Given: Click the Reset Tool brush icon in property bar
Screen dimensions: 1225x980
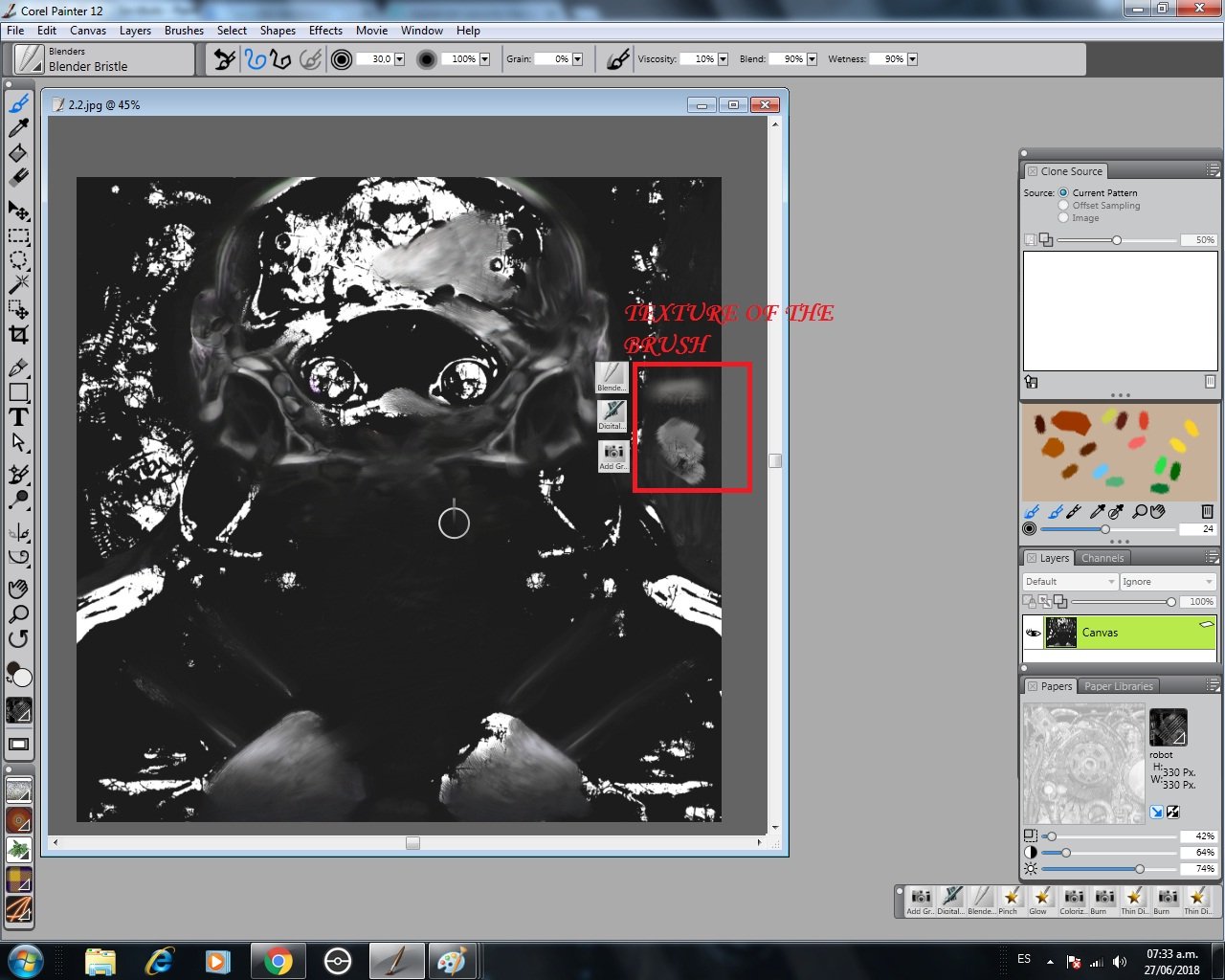Looking at the screenshot, I should (225, 59).
